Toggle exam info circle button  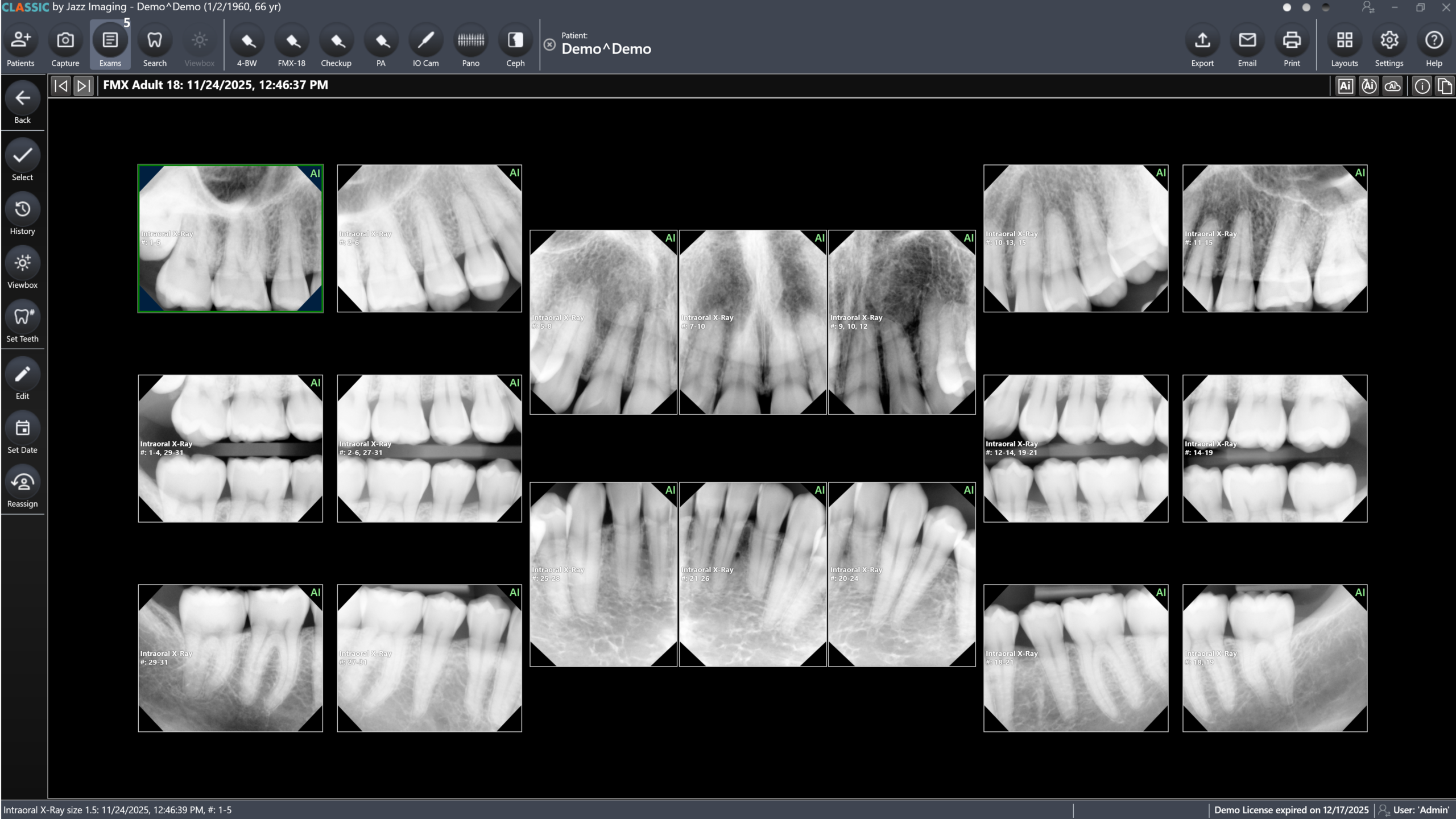(x=1422, y=86)
